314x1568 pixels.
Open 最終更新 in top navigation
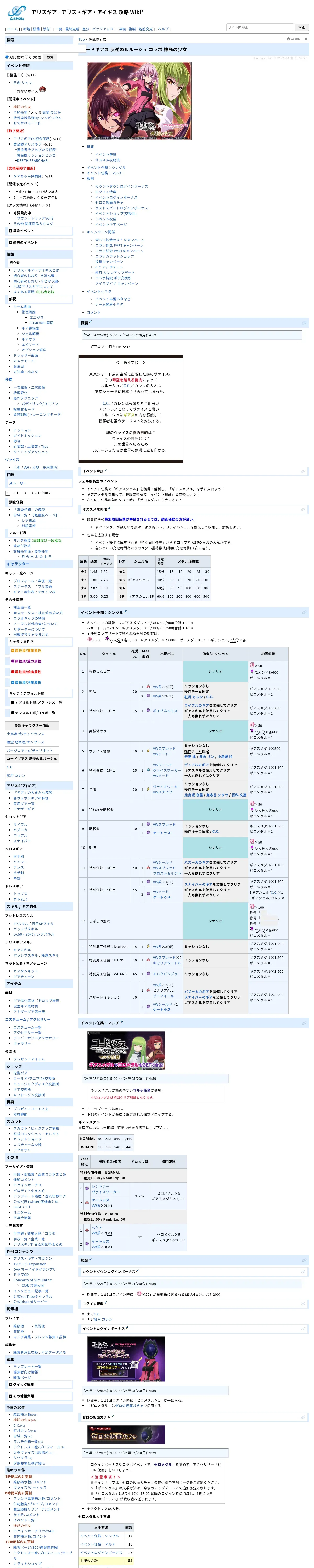(x=72, y=29)
